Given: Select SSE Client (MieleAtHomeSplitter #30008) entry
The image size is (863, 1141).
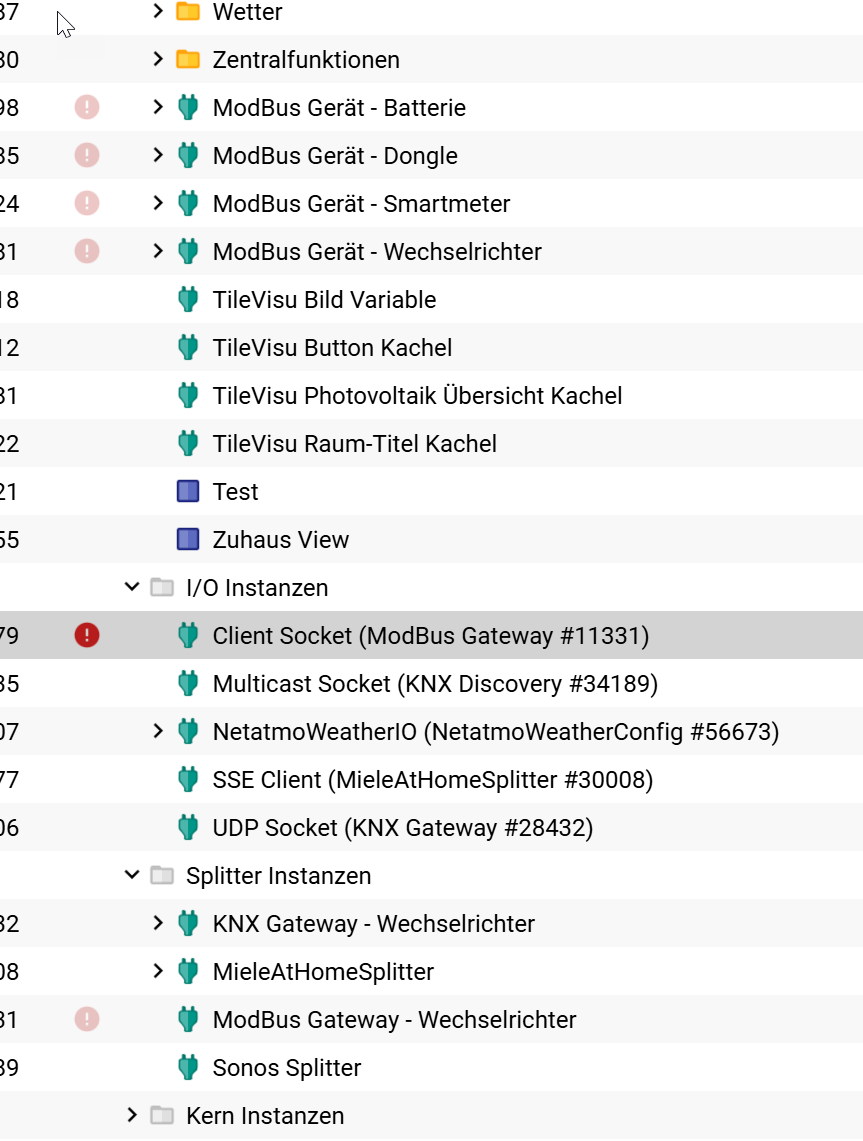Looking at the screenshot, I should [x=432, y=780].
